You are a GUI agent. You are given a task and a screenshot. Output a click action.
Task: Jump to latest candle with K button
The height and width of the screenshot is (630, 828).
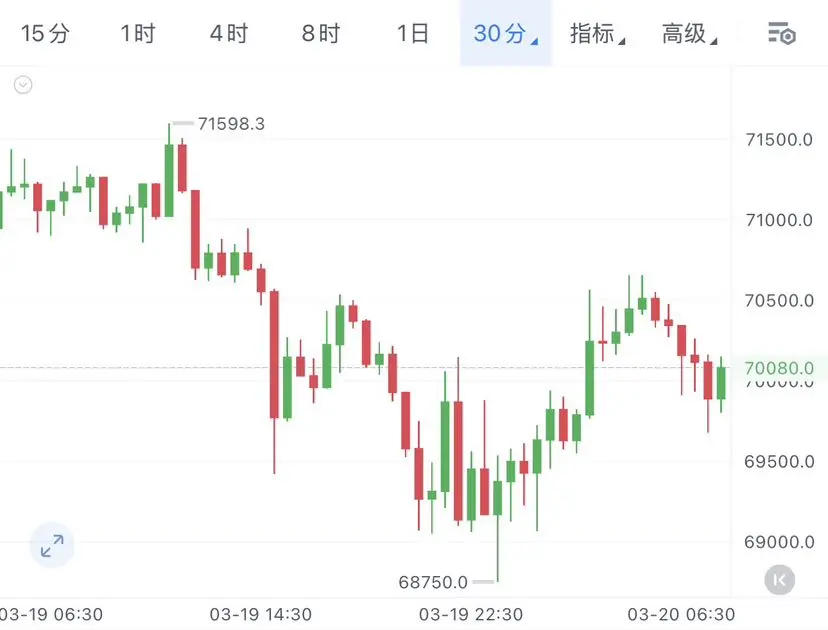(779, 580)
